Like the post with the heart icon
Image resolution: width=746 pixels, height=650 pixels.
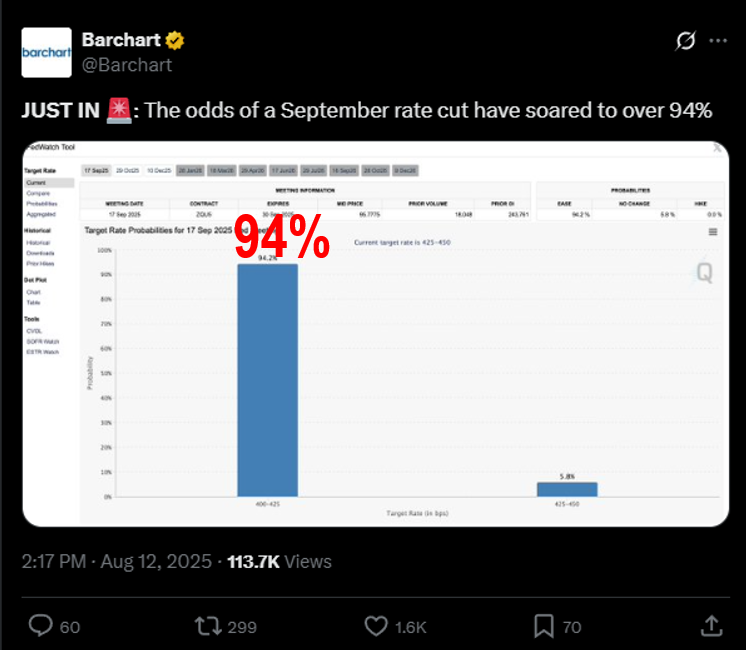[376, 626]
